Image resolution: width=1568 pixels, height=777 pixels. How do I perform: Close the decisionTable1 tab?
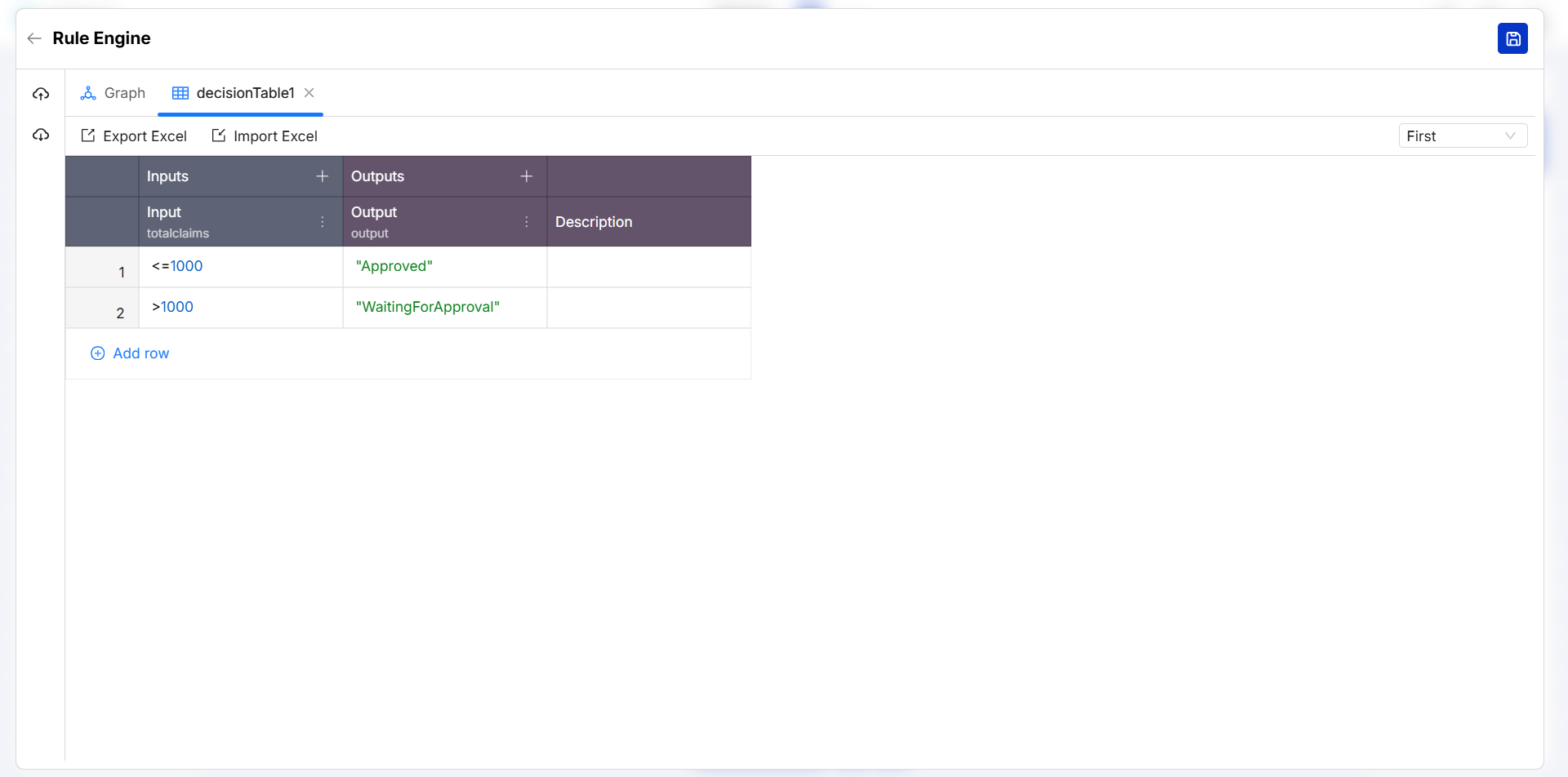coord(310,93)
